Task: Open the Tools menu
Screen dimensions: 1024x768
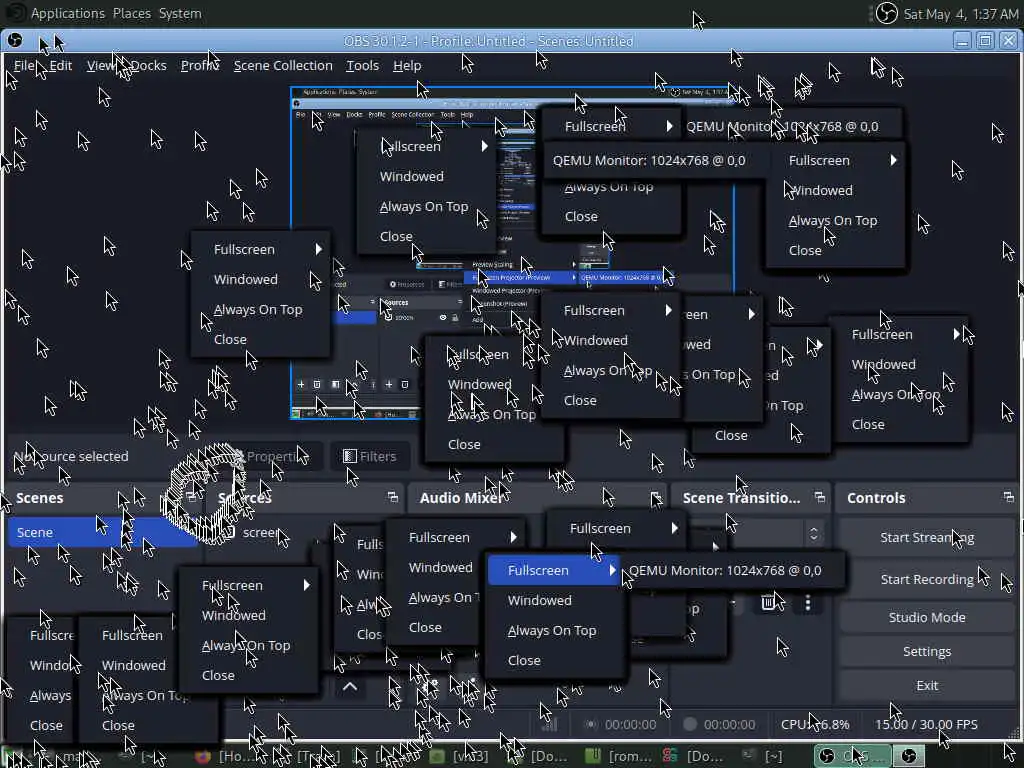Action: (362, 65)
